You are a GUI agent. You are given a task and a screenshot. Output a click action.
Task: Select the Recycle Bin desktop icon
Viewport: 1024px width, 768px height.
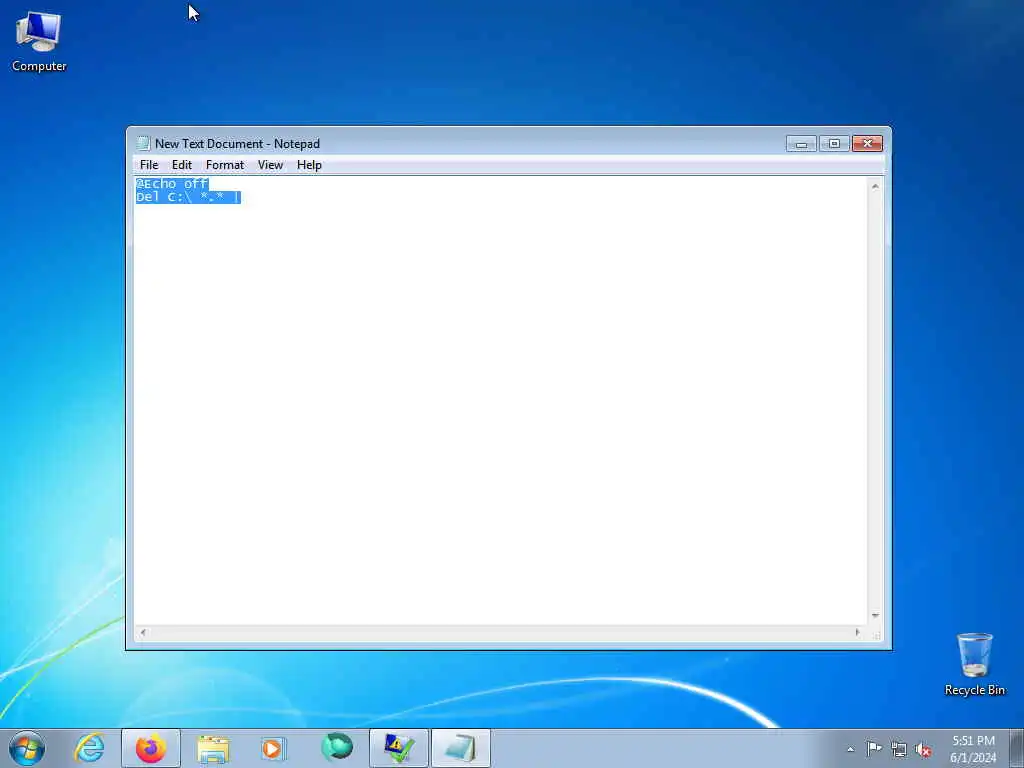click(974, 664)
